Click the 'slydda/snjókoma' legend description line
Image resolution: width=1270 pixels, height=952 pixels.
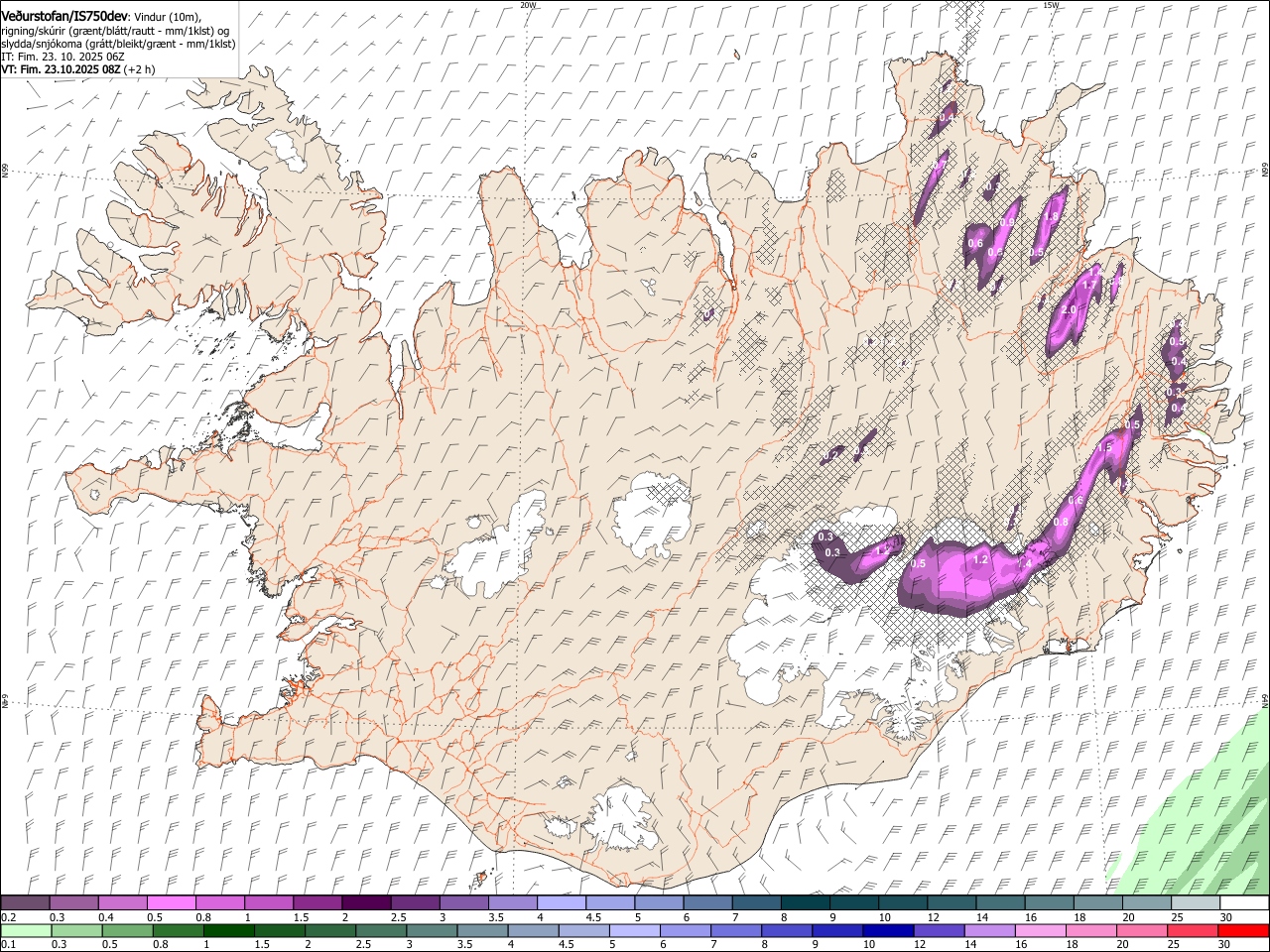click(x=118, y=44)
